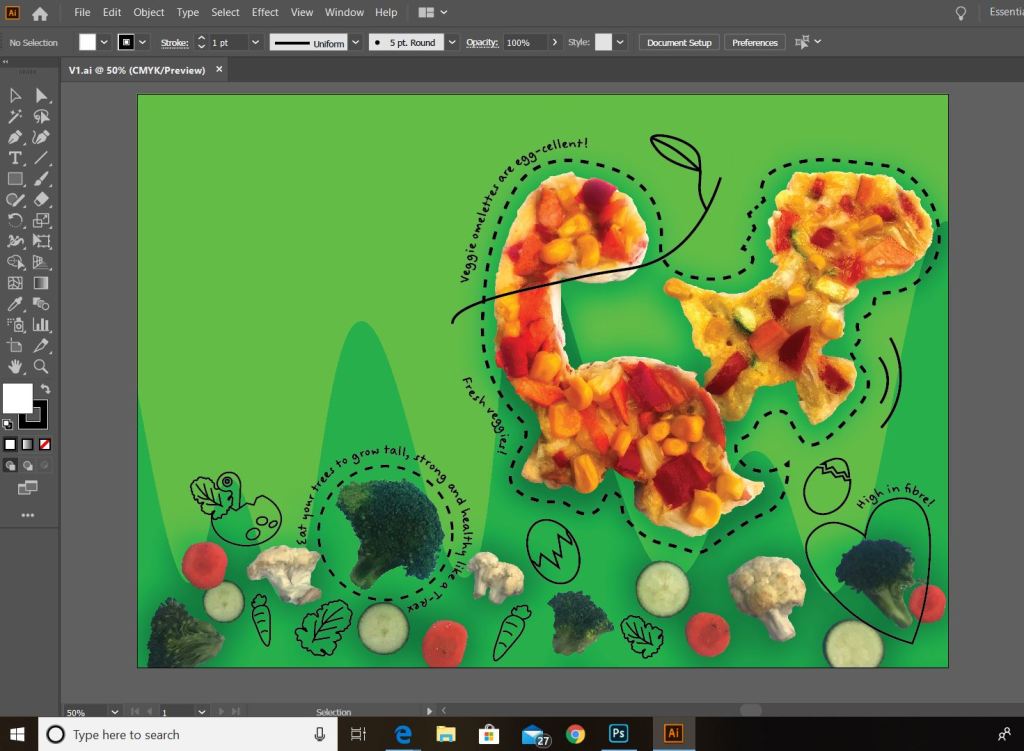Select the Gradient tool
The width and height of the screenshot is (1024, 751).
pos(41,284)
